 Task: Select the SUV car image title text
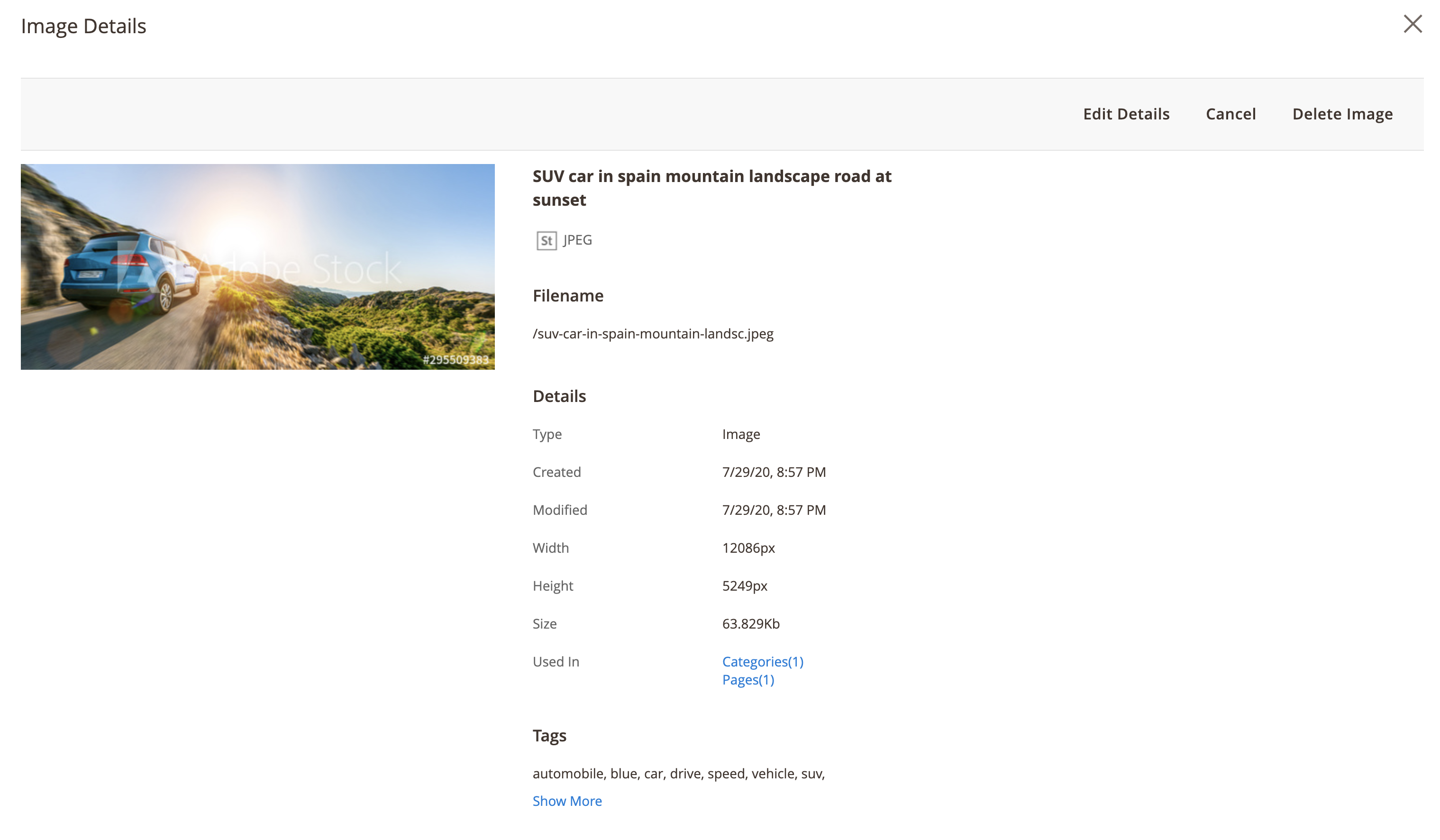(712, 188)
